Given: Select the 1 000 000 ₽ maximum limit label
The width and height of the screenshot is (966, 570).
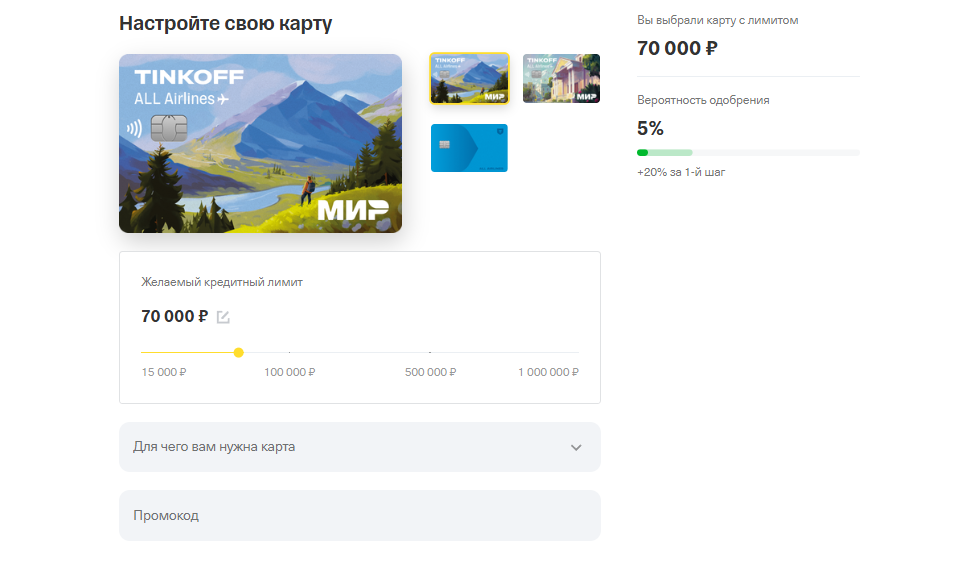Looking at the screenshot, I should click(547, 372).
